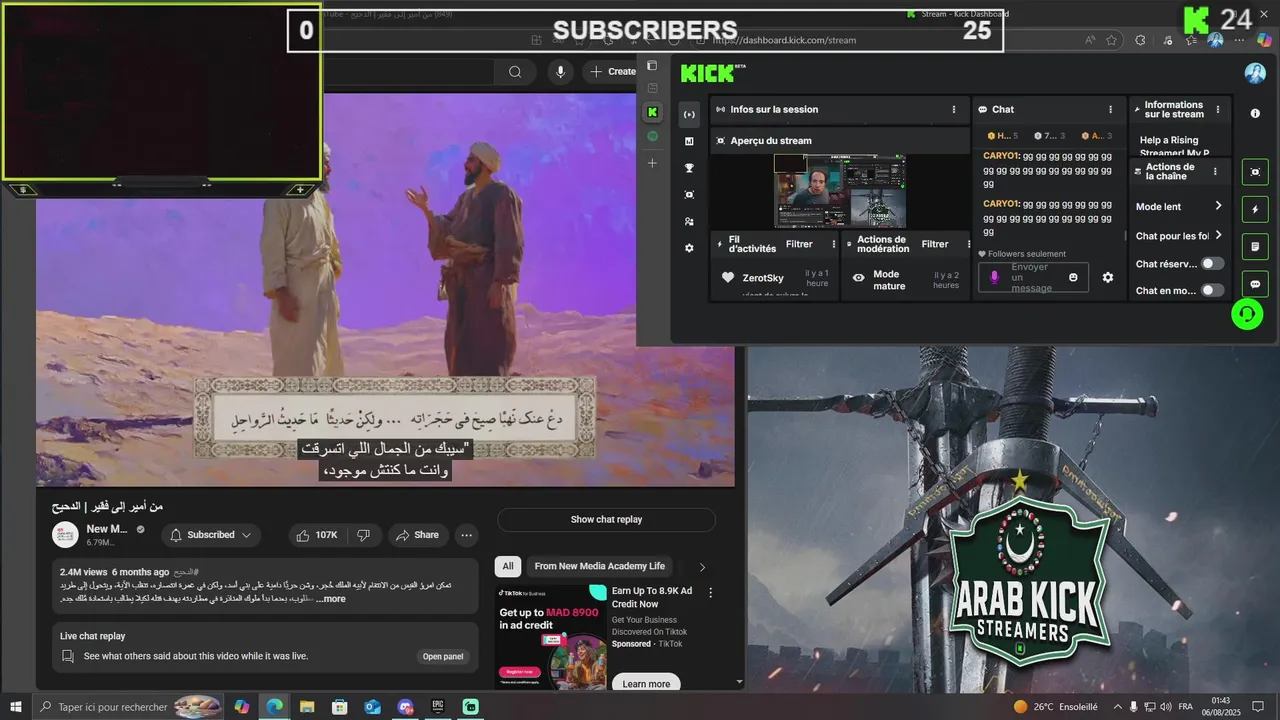1280x720 pixels.
Task: Click the Kick logo in the dashboard header
Action: pyautogui.click(x=712, y=73)
